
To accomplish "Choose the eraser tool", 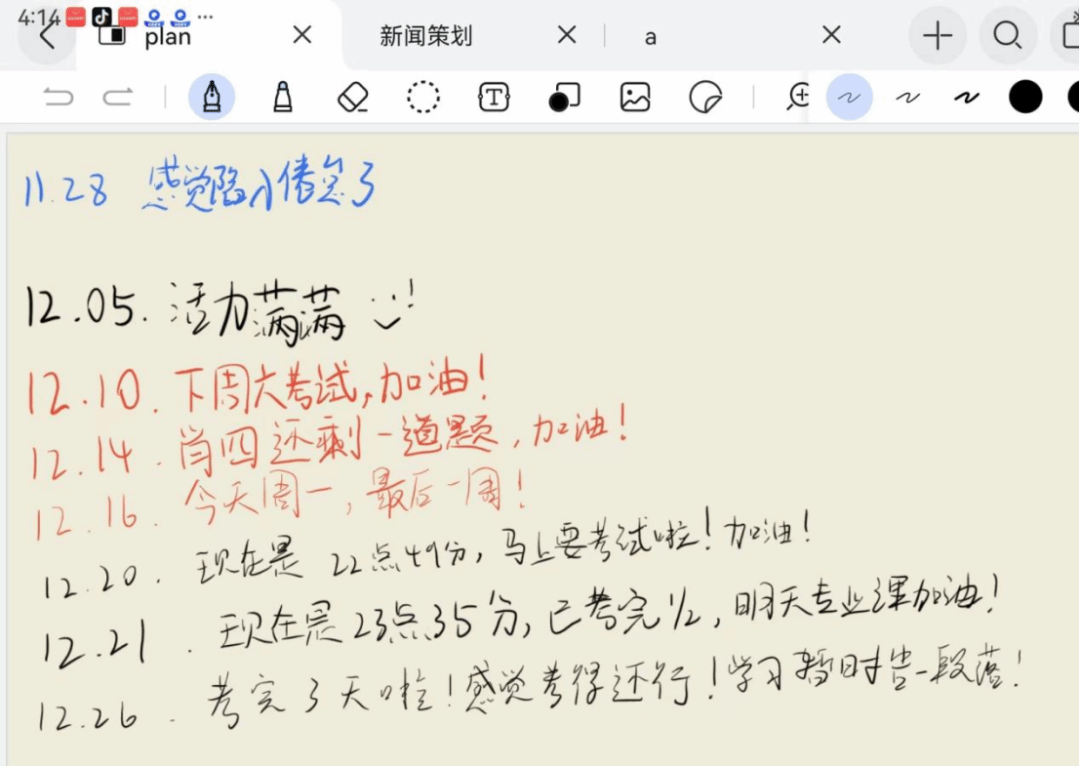I will tap(353, 97).
